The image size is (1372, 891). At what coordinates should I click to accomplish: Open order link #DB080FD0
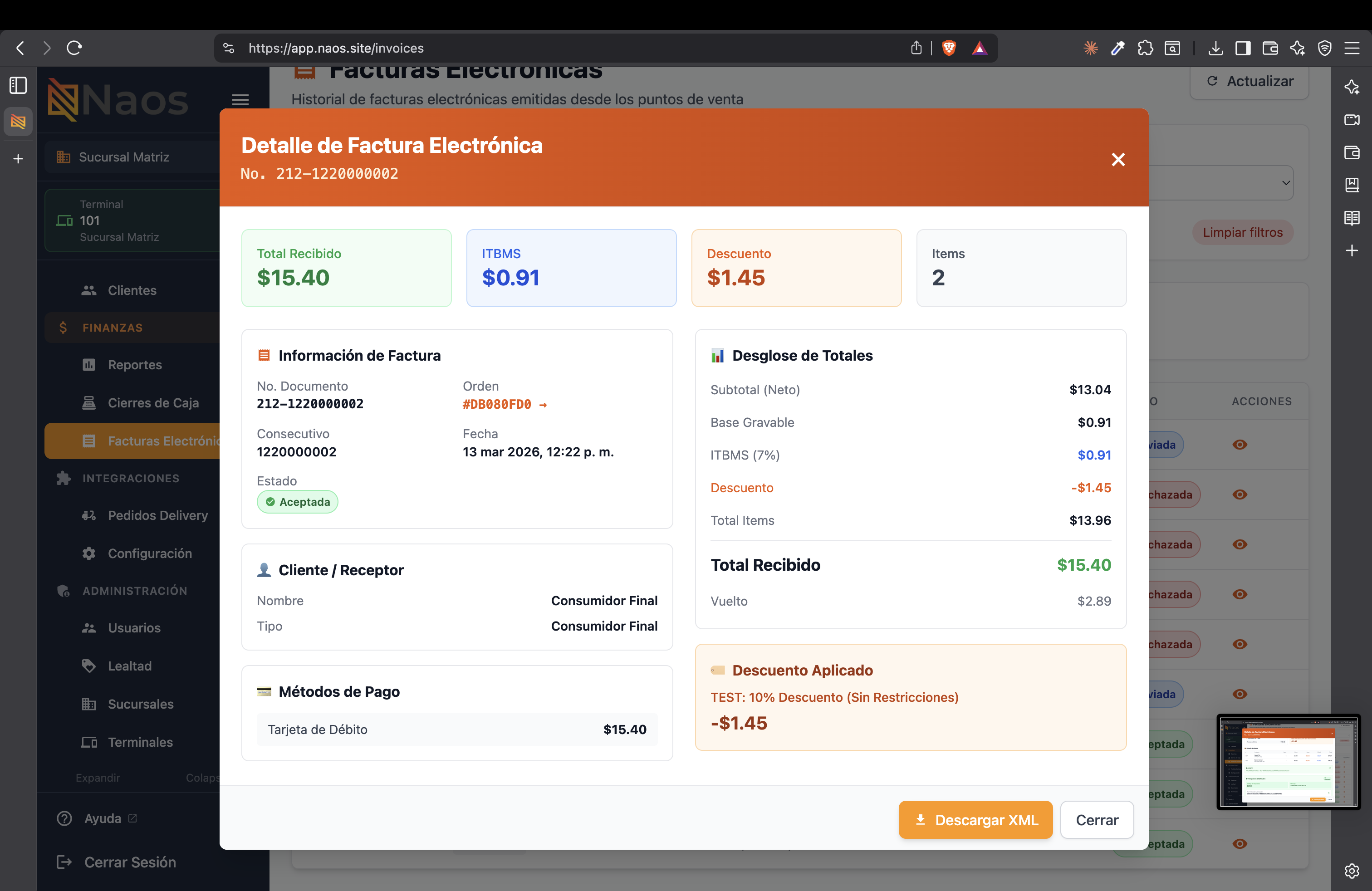click(504, 405)
